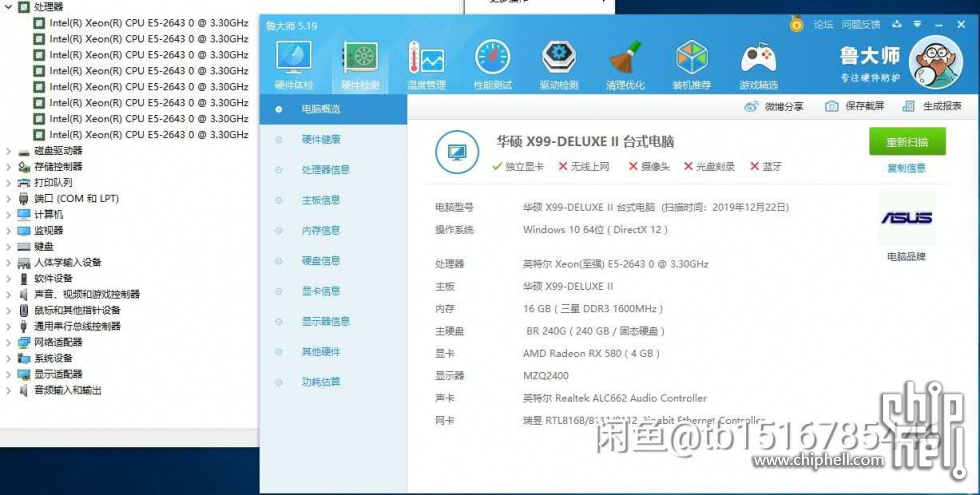This screenshot has height=495, width=980.
Task: Open the 论坛 forum link
Action: [823, 24]
